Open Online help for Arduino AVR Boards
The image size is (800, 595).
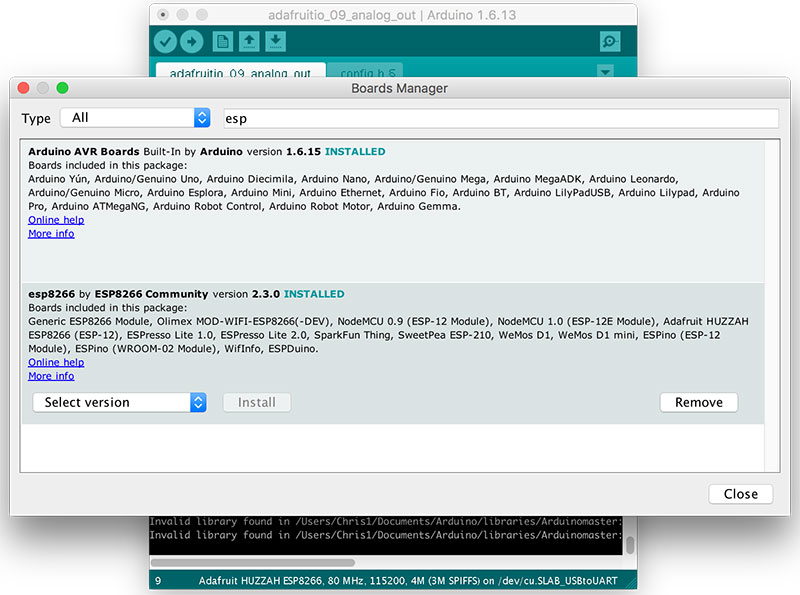point(56,220)
